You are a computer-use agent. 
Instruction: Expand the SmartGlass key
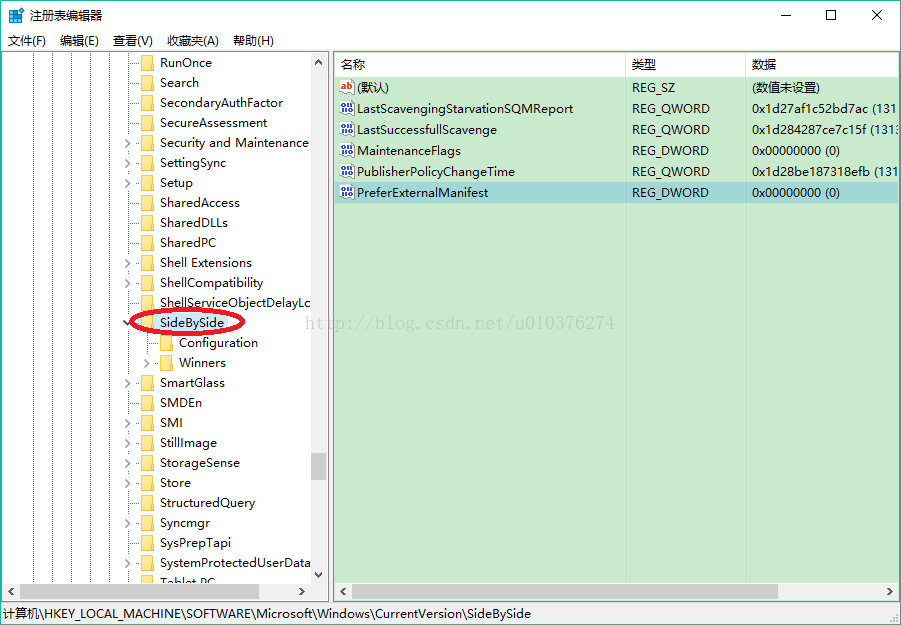(x=128, y=383)
